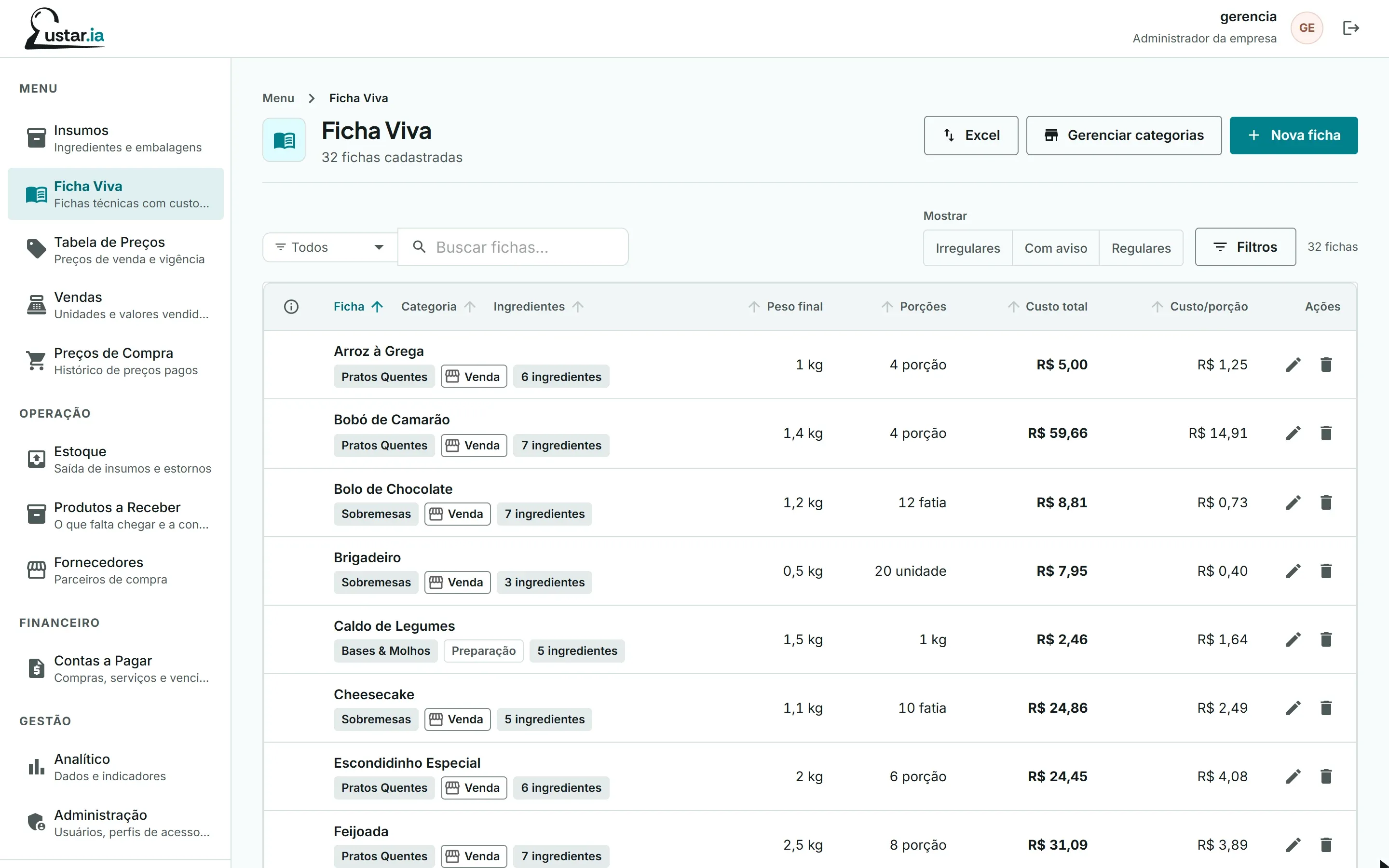Sort by the Peso final column
This screenshot has width=1389, height=868.
click(785, 307)
